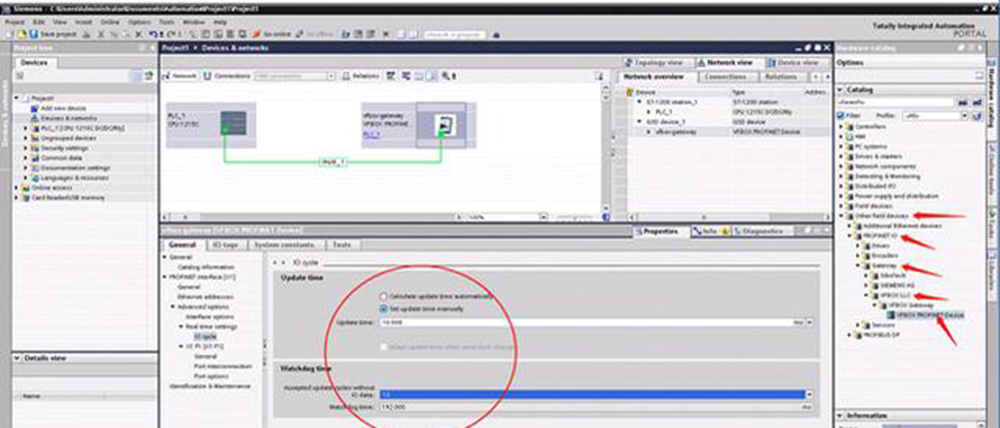Open the Edit menu

tap(38, 22)
